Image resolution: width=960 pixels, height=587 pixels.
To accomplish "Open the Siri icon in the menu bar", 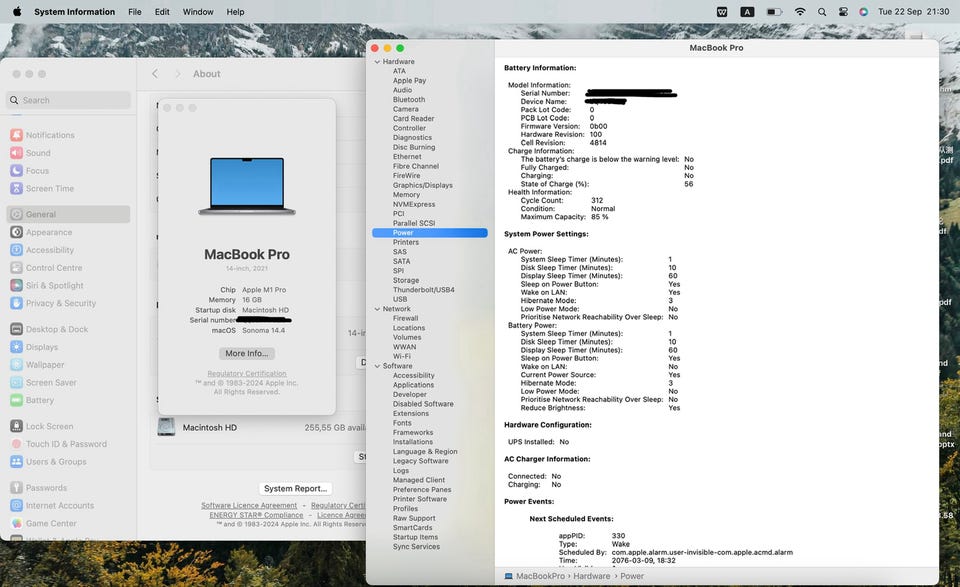I will tap(863, 12).
